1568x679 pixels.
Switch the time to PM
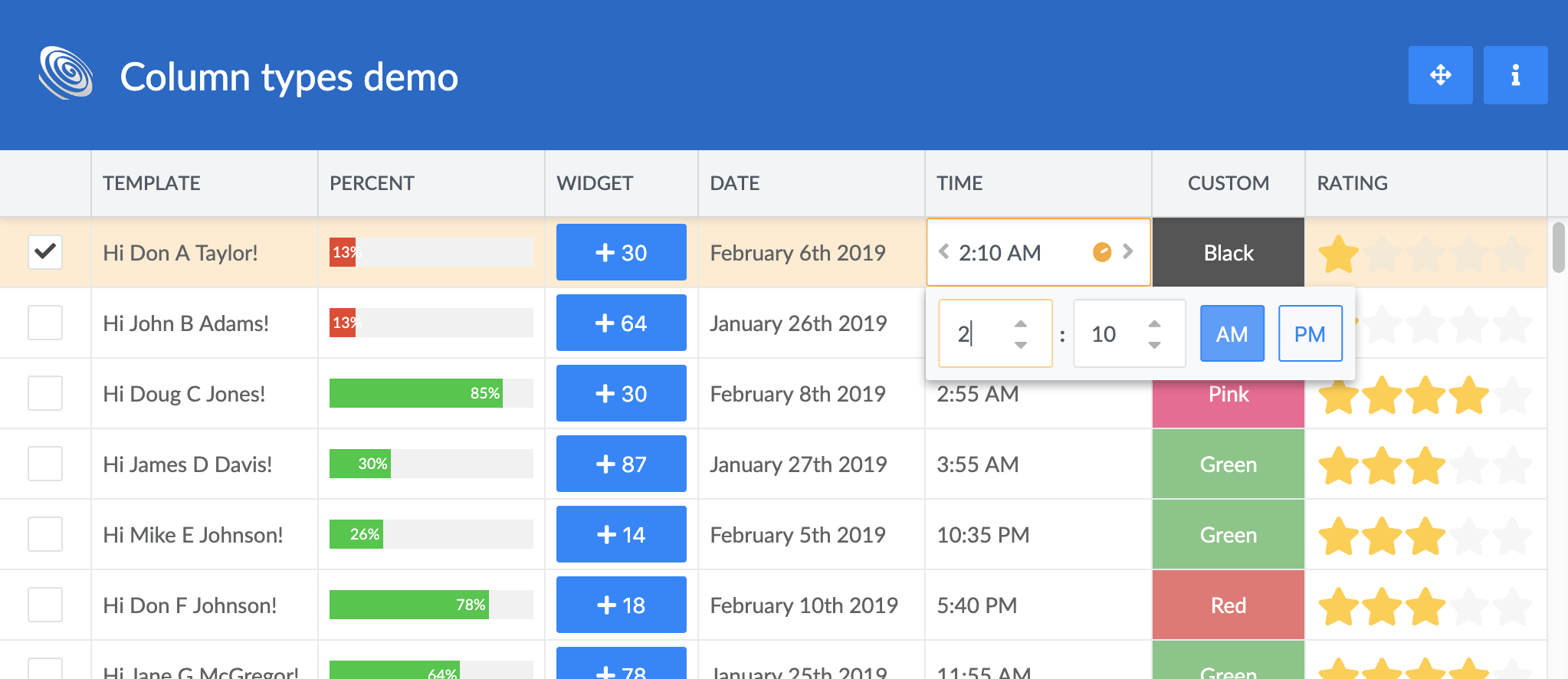(1310, 333)
